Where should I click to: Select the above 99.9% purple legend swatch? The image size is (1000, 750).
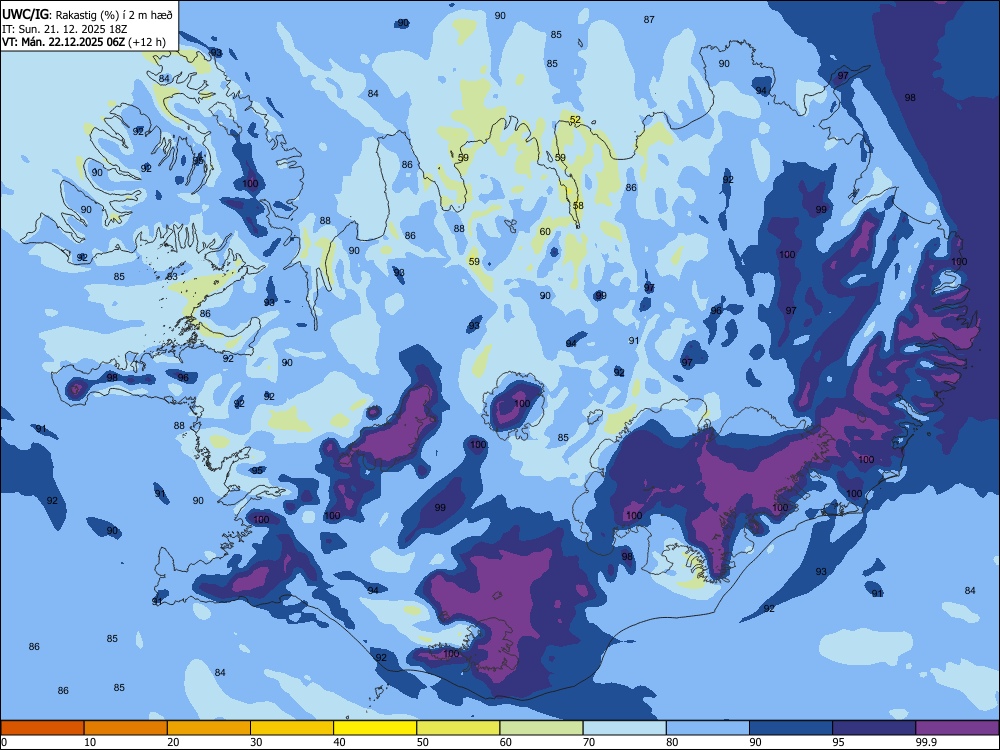tap(957, 728)
